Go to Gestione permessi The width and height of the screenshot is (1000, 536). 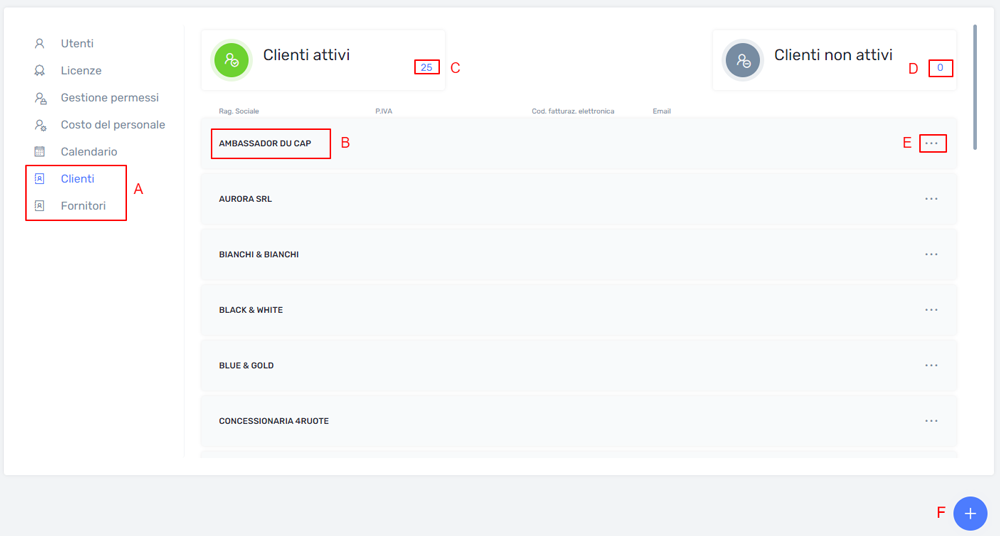tap(110, 98)
